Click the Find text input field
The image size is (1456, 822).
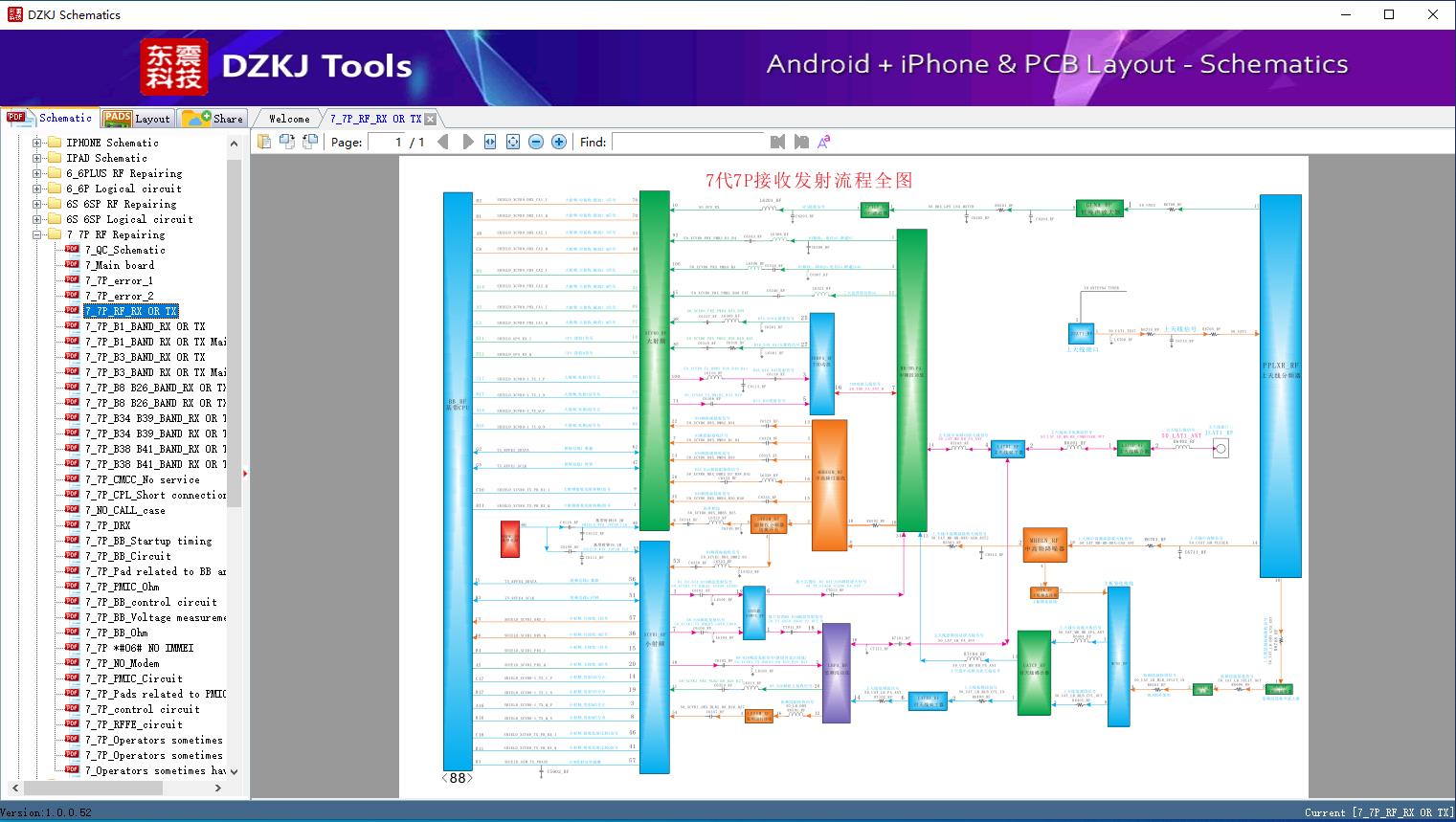click(687, 142)
